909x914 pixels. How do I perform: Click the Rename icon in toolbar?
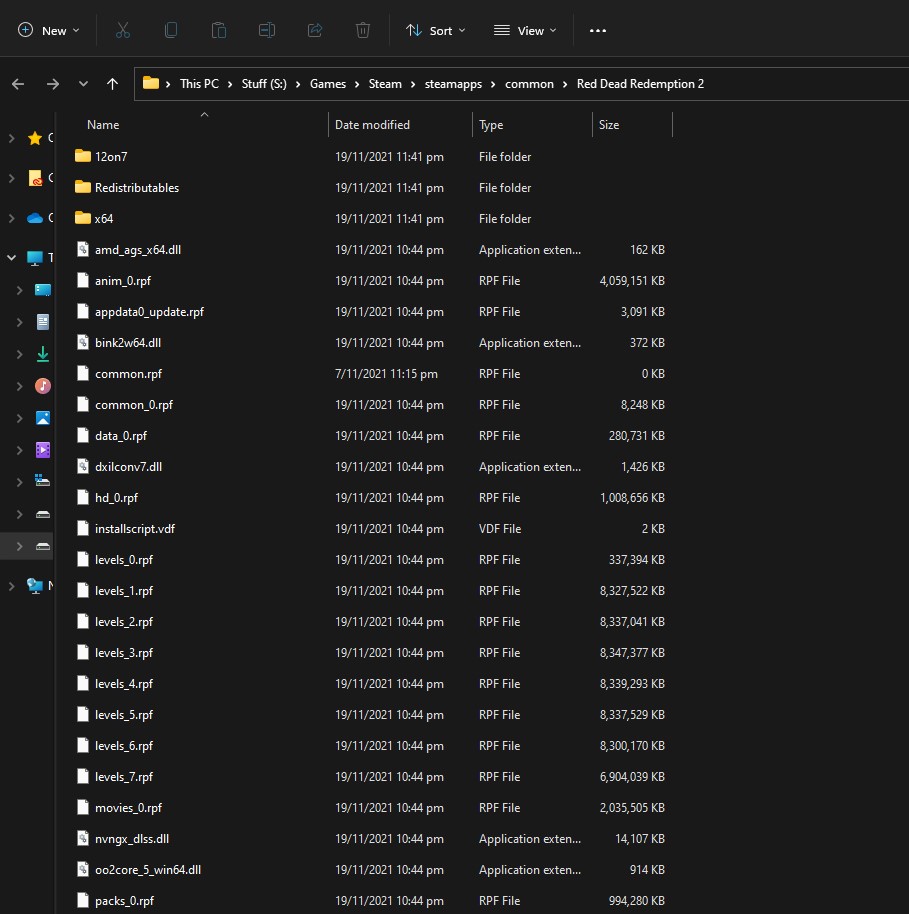pos(267,30)
